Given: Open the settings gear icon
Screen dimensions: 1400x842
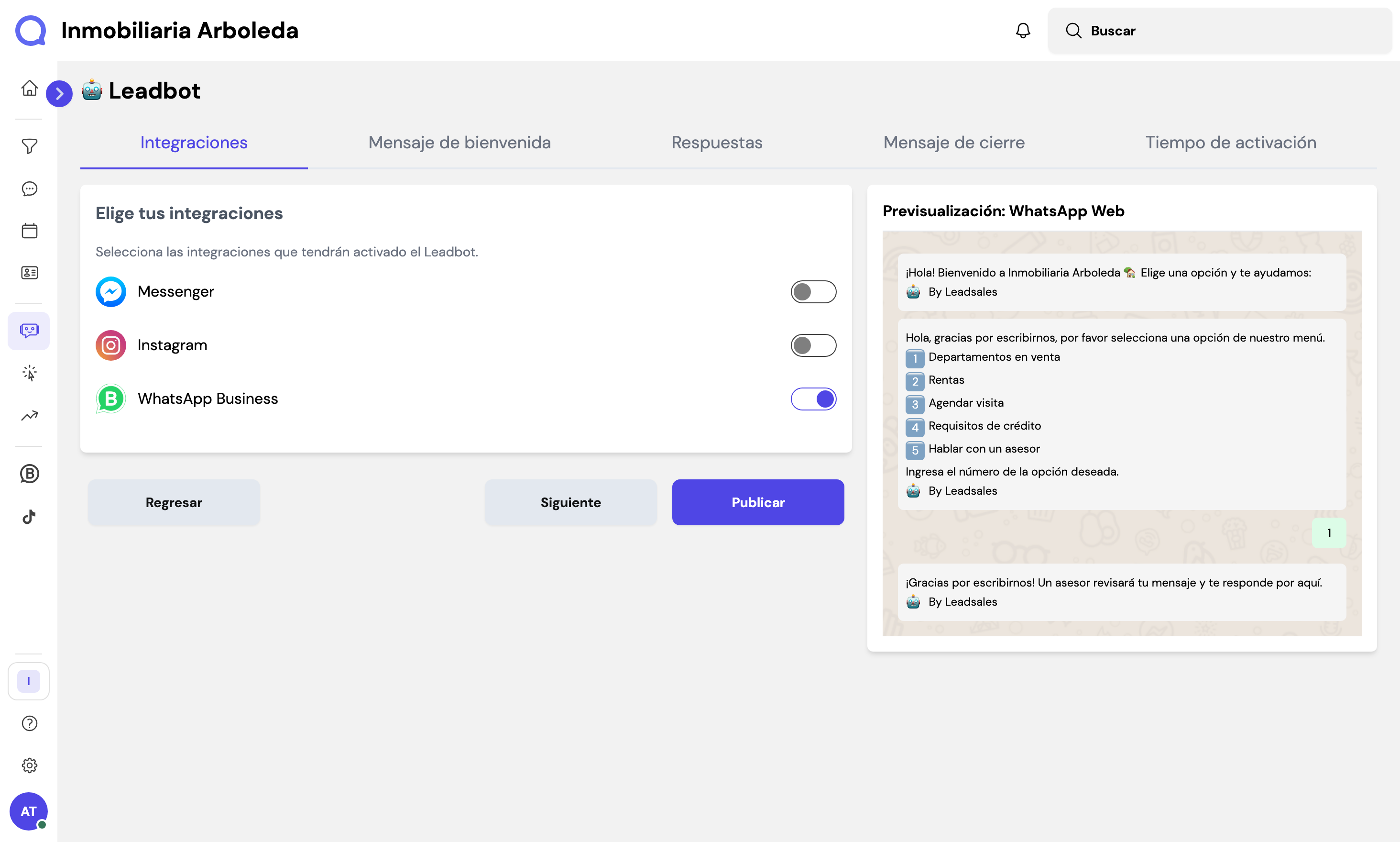Looking at the screenshot, I should [x=30, y=765].
